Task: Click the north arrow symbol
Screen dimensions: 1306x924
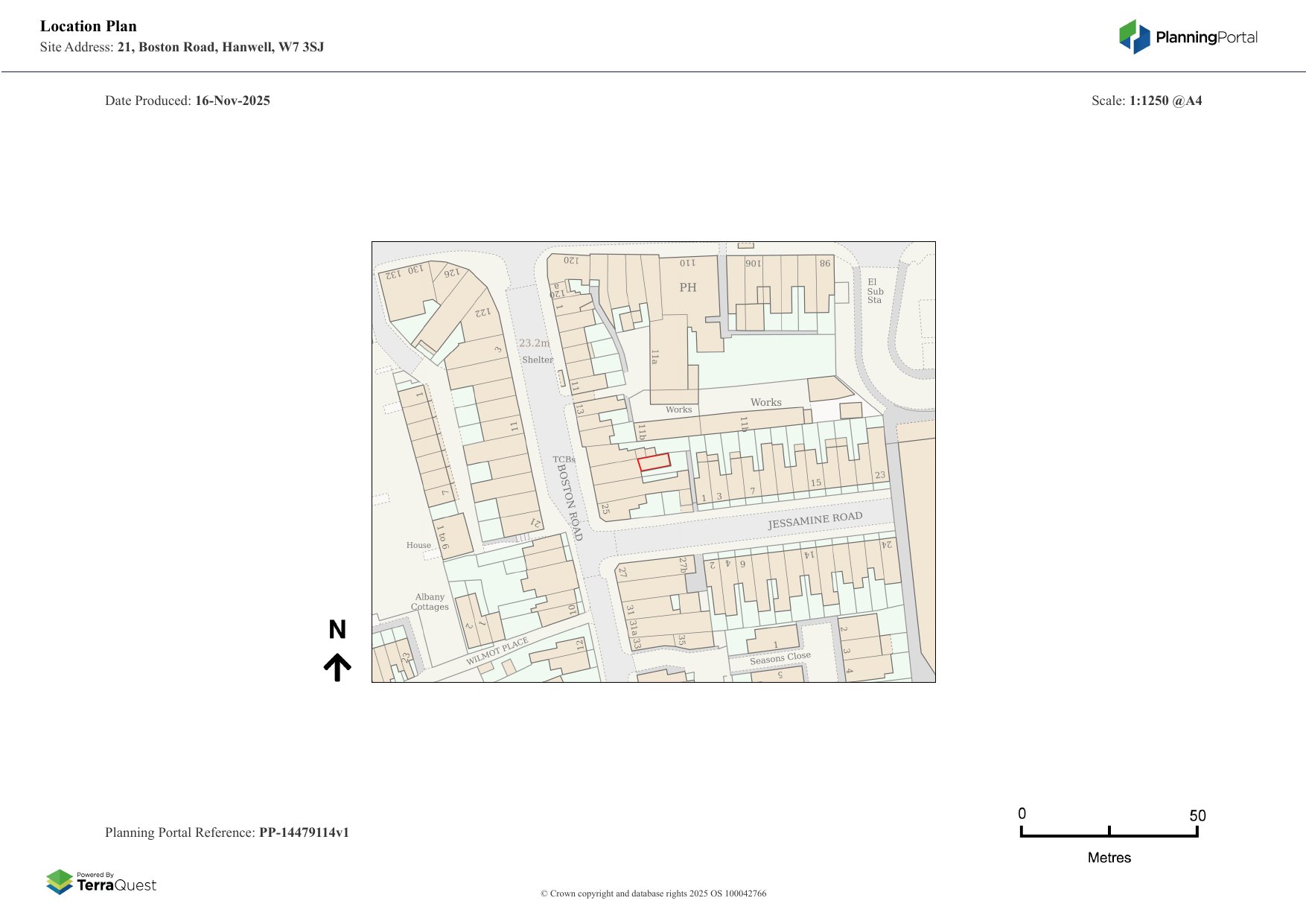Action: click(337, 668)
